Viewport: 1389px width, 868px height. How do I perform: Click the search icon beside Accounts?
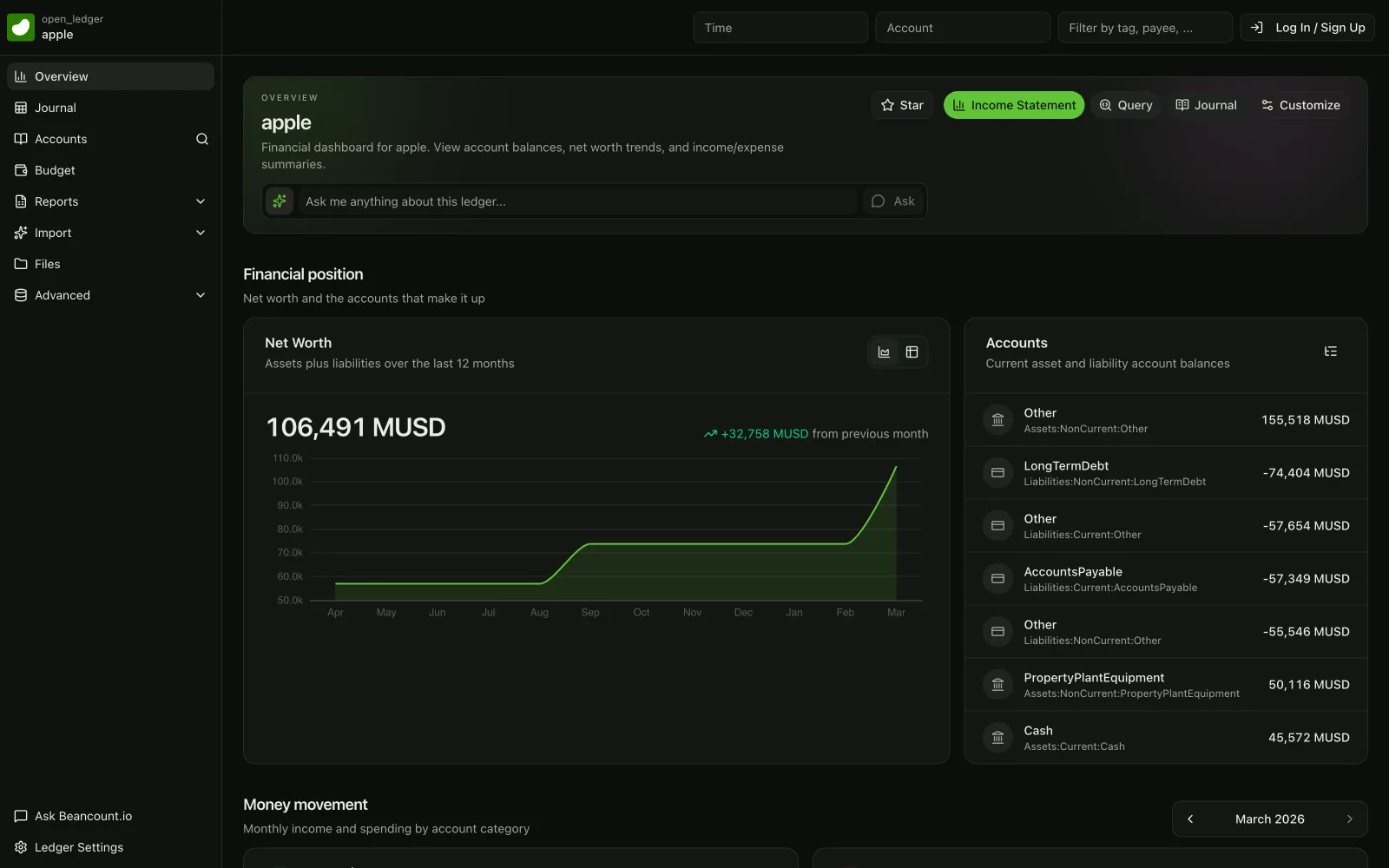point(202,139)
